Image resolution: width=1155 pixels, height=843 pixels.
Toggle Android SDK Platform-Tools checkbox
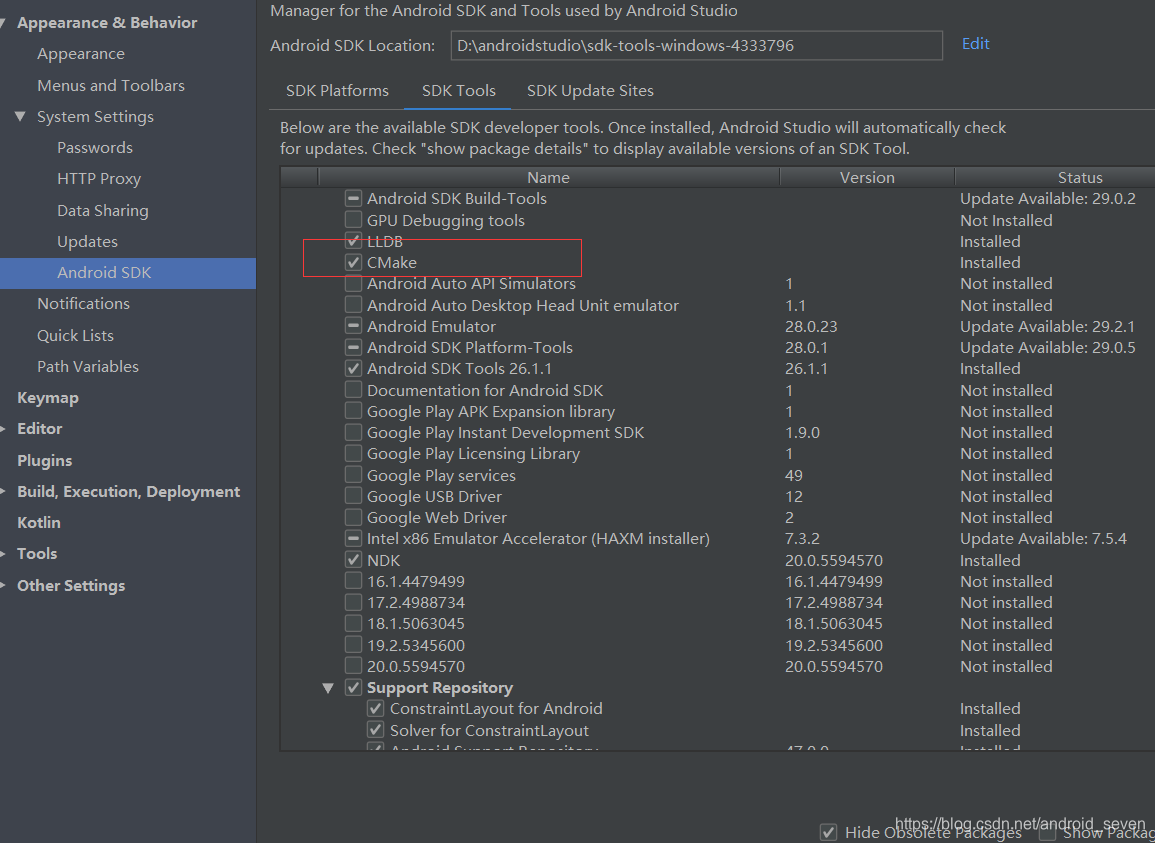coord(354,347)
